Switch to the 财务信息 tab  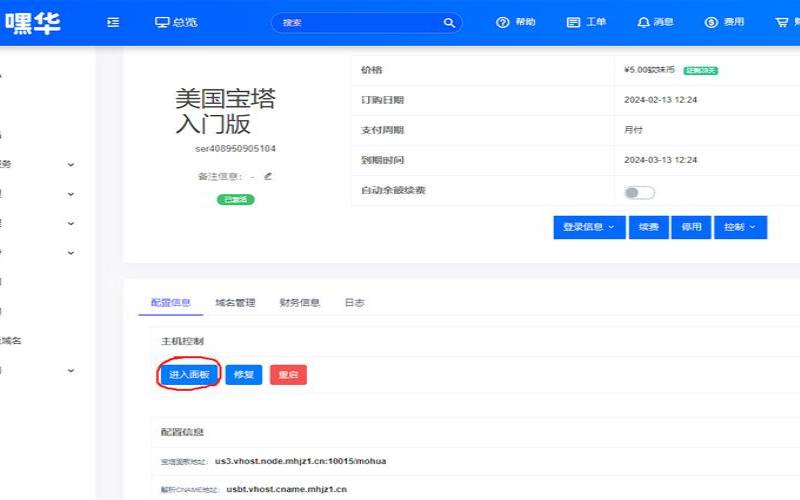pyautogui.click(x=299, y=302)
